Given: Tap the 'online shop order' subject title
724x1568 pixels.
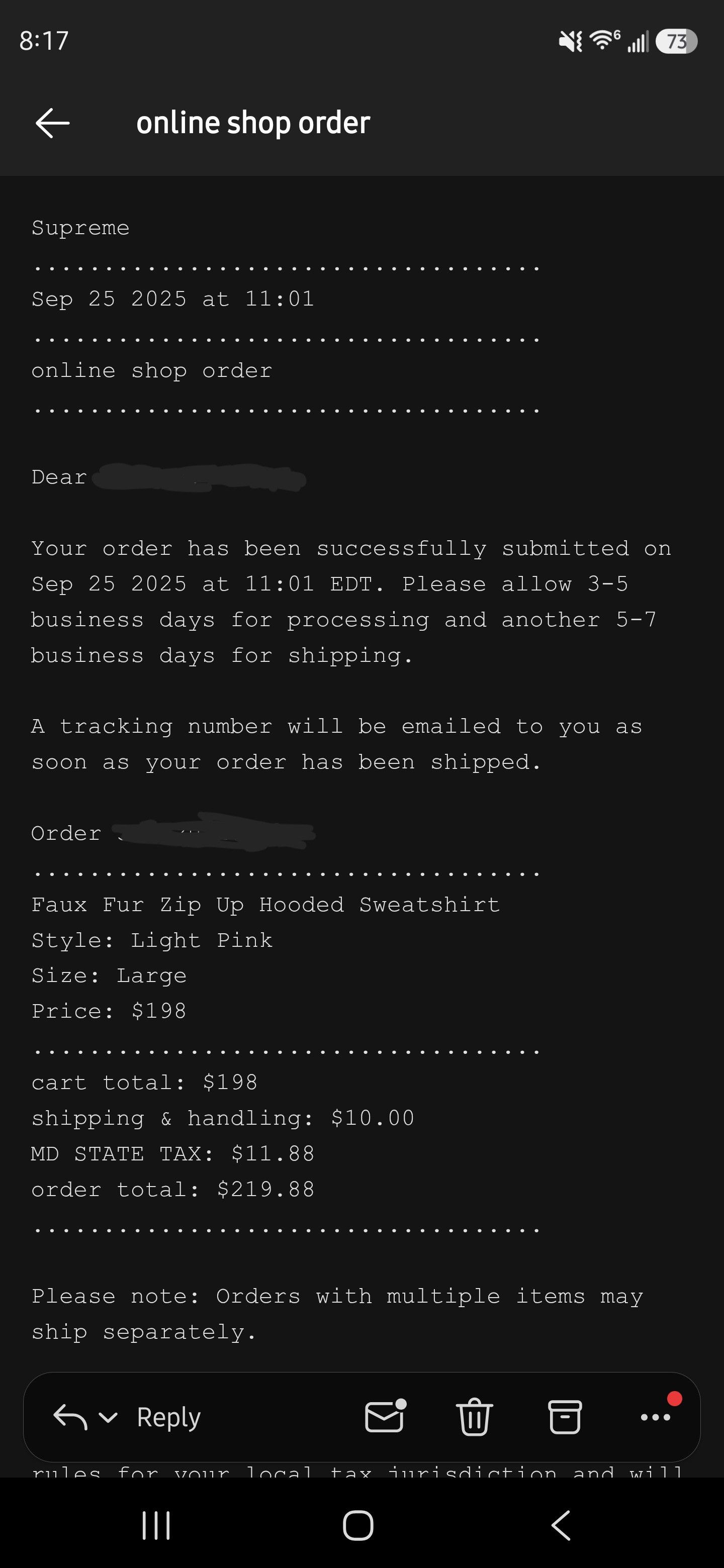Looking at the screenshot, I should 253,123.
